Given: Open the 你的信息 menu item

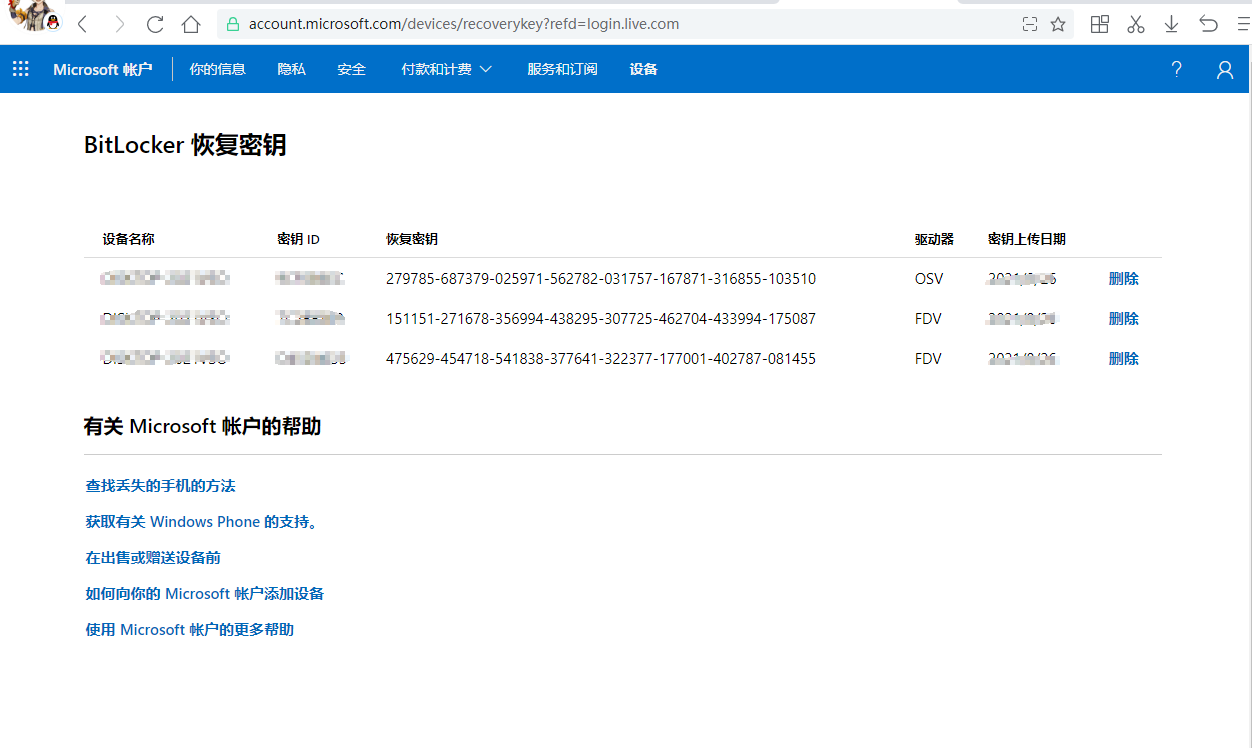Looking at the screenshot, I should coord(218,69).
